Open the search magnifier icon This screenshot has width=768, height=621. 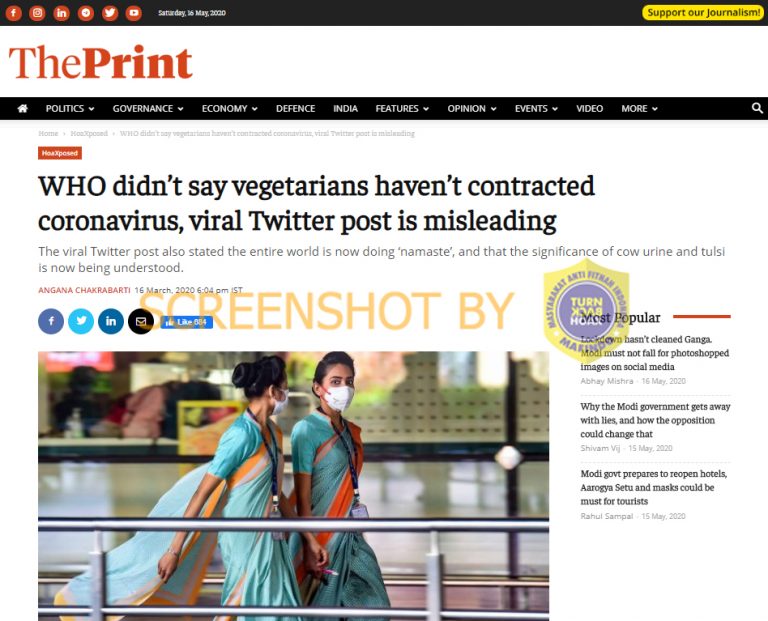[757, 108]
